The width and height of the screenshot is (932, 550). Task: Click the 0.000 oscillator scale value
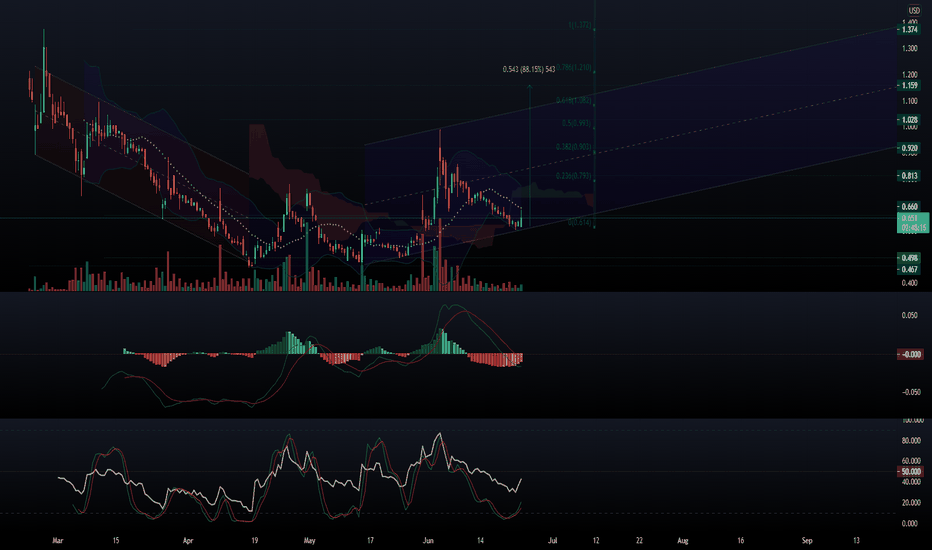[x=910, y=524]
